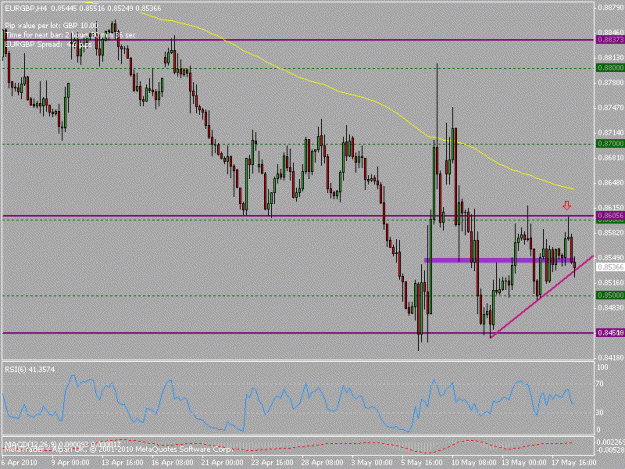
Task: Click the 0.86480 price axis label
Action: tap(611, 183)
